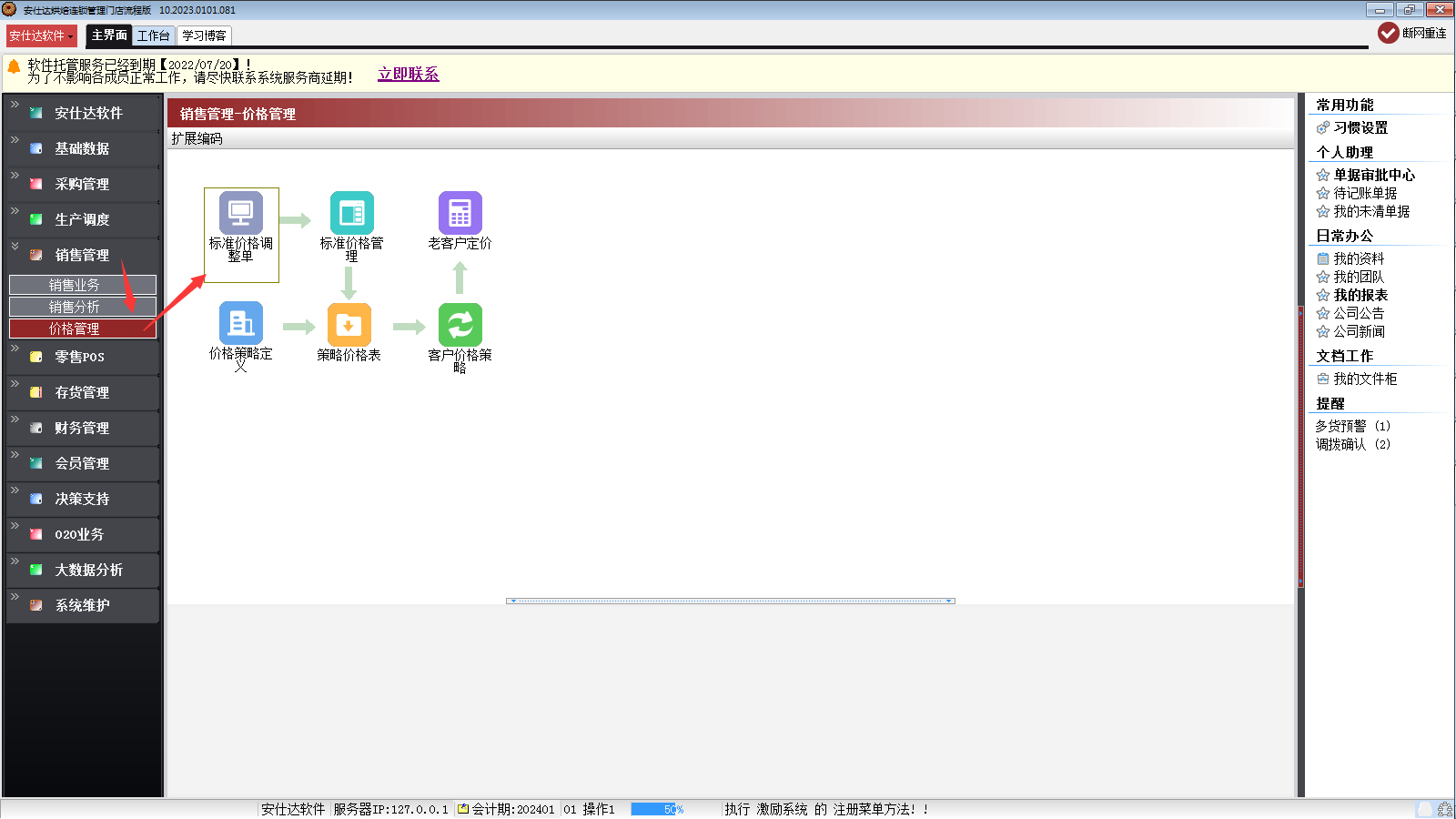The image size is (1456, 819).
Task: Open the 客户价格策略 refresh icon
Action: point(460,324)
